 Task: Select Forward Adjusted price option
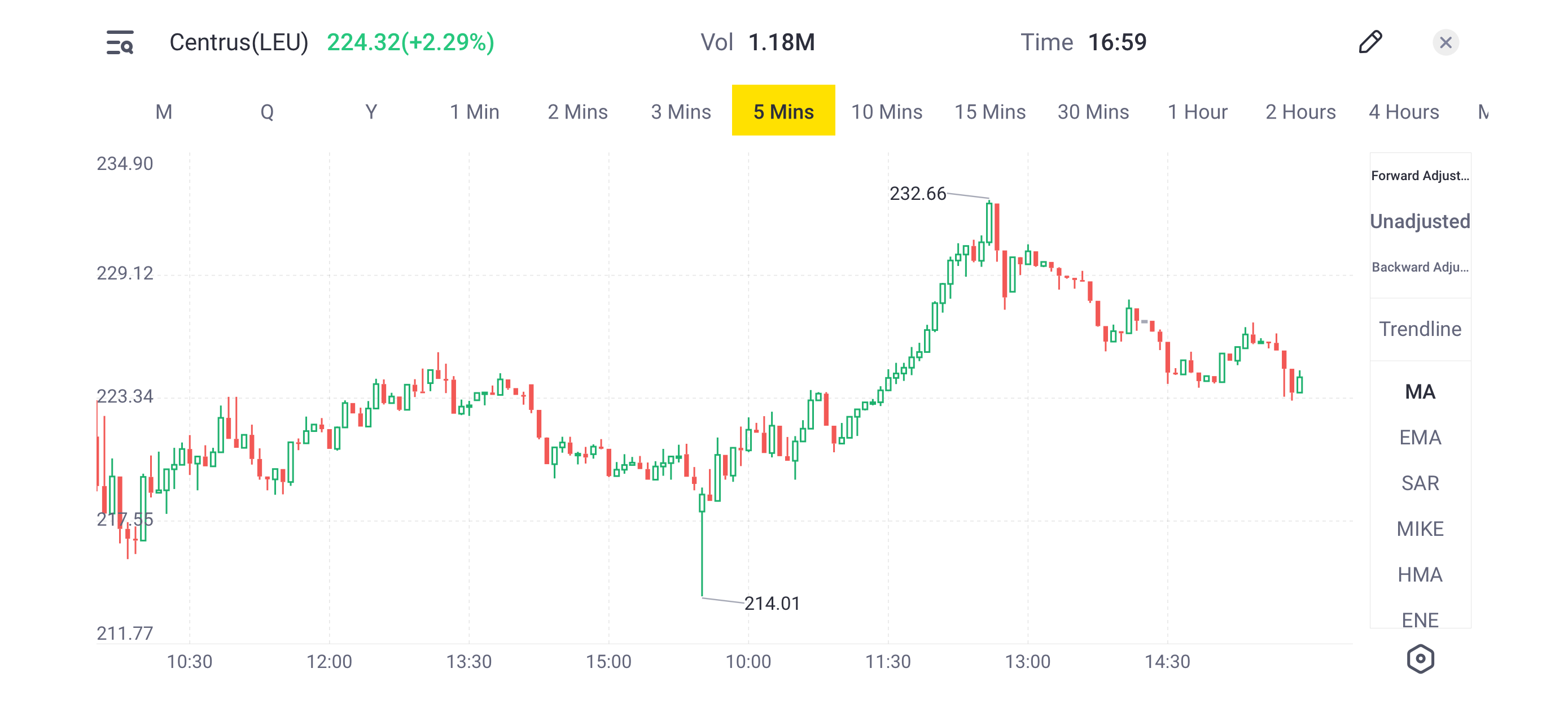[x=1420, y=175]
